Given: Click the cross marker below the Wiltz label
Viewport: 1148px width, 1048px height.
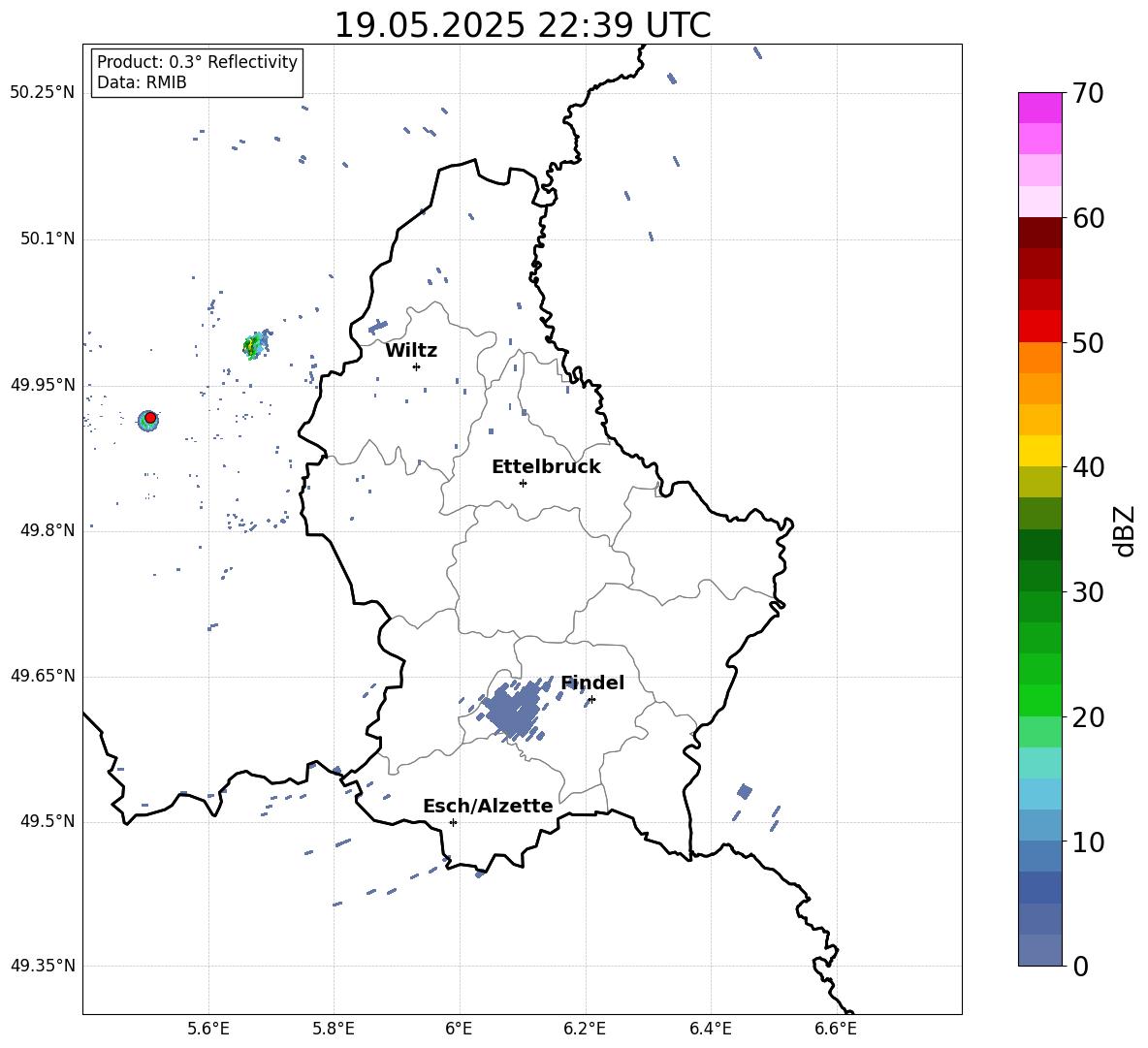Looking at the screenshot, I should tap(417, 366).
